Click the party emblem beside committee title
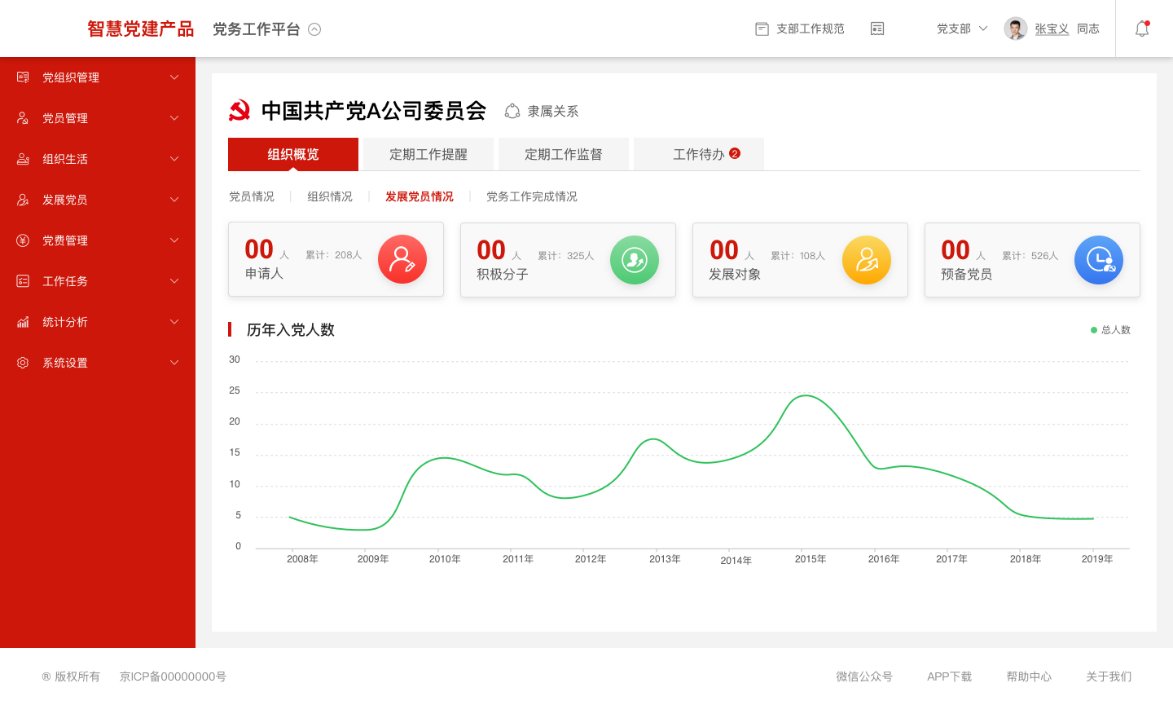1173x705 pixels. tap(239, 111)
